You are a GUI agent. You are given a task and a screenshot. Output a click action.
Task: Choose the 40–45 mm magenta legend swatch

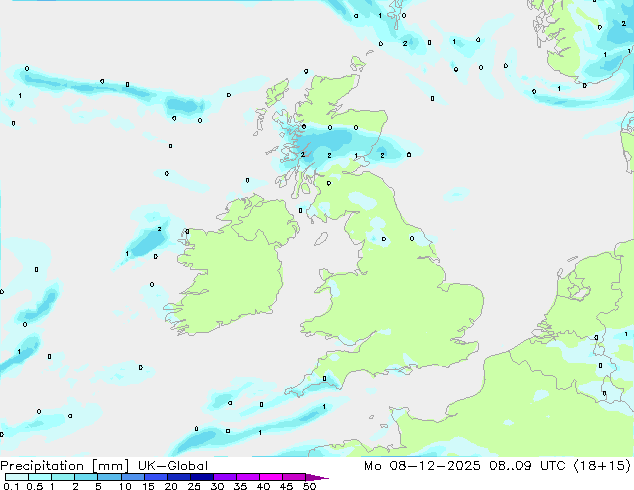point(274,478)
